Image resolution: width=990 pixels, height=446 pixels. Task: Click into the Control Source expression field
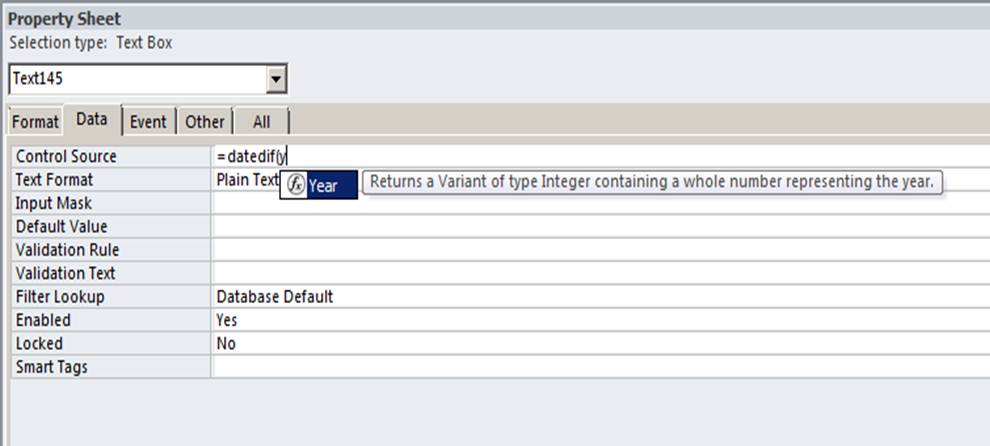(600, 156)
